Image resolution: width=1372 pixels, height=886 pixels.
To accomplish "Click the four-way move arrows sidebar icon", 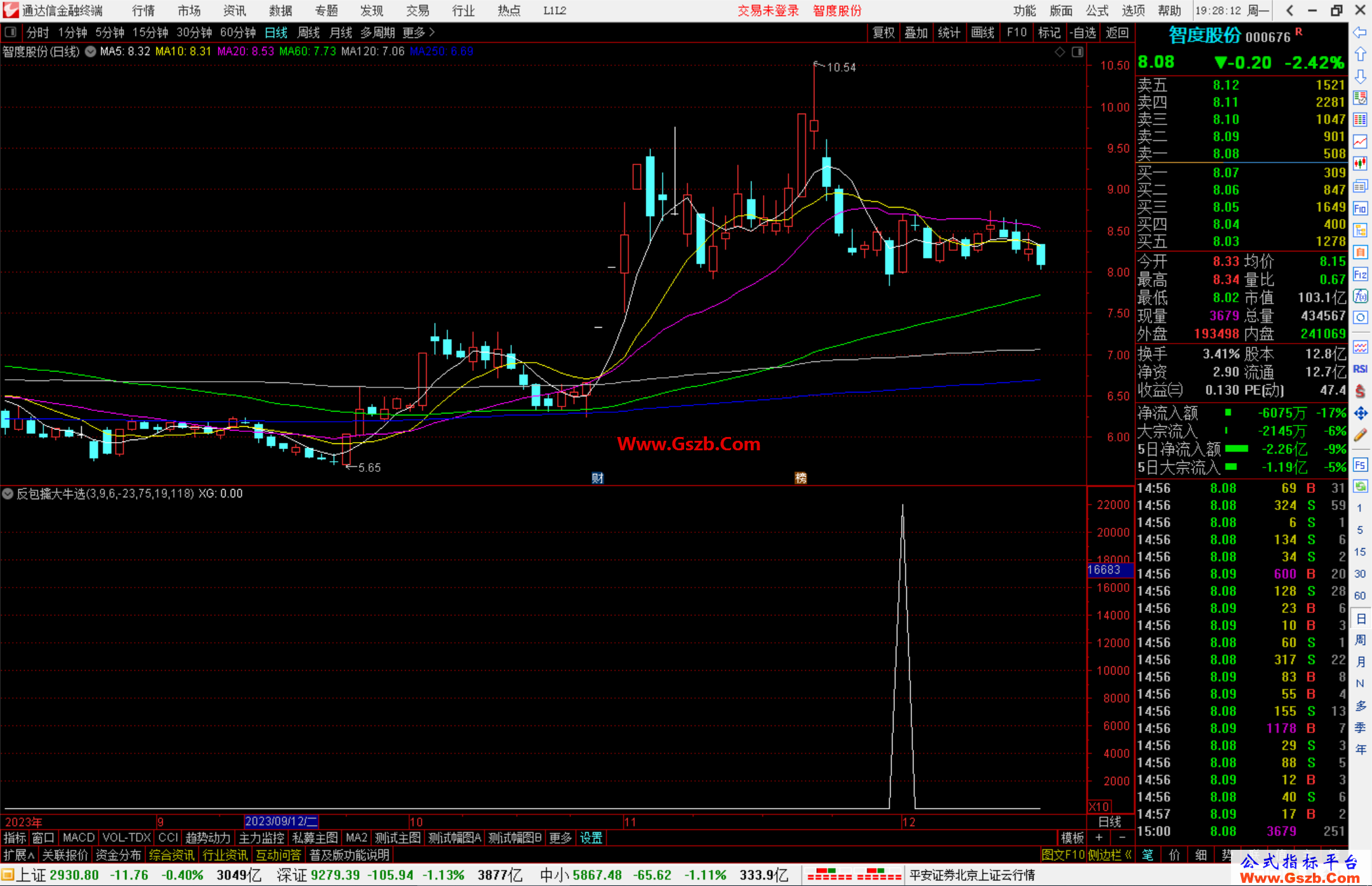I will (x=1360, y=413).
